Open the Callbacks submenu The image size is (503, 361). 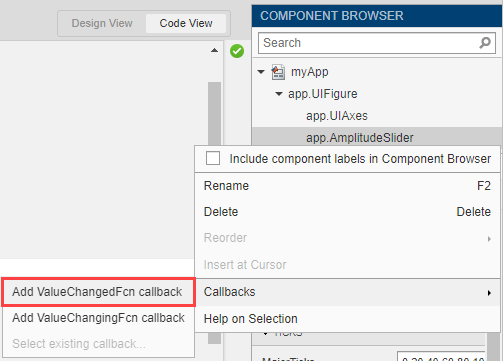click(347, 292)
